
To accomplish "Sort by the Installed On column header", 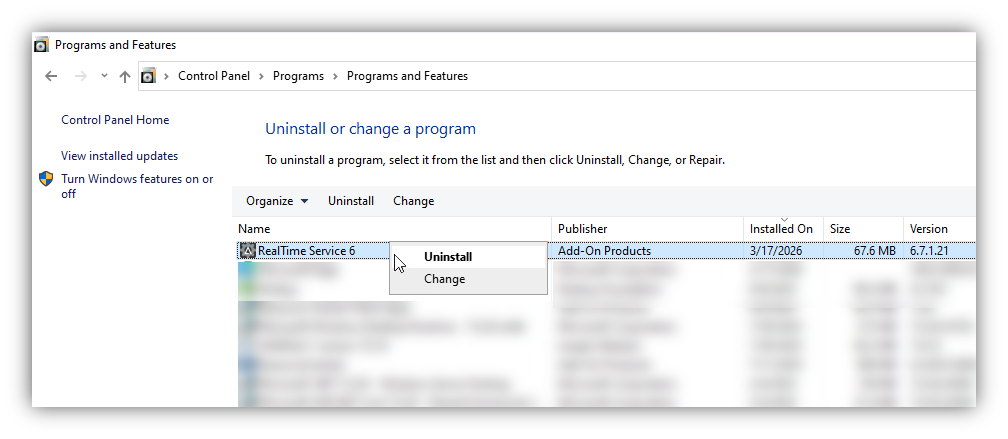I will (783, 229).
